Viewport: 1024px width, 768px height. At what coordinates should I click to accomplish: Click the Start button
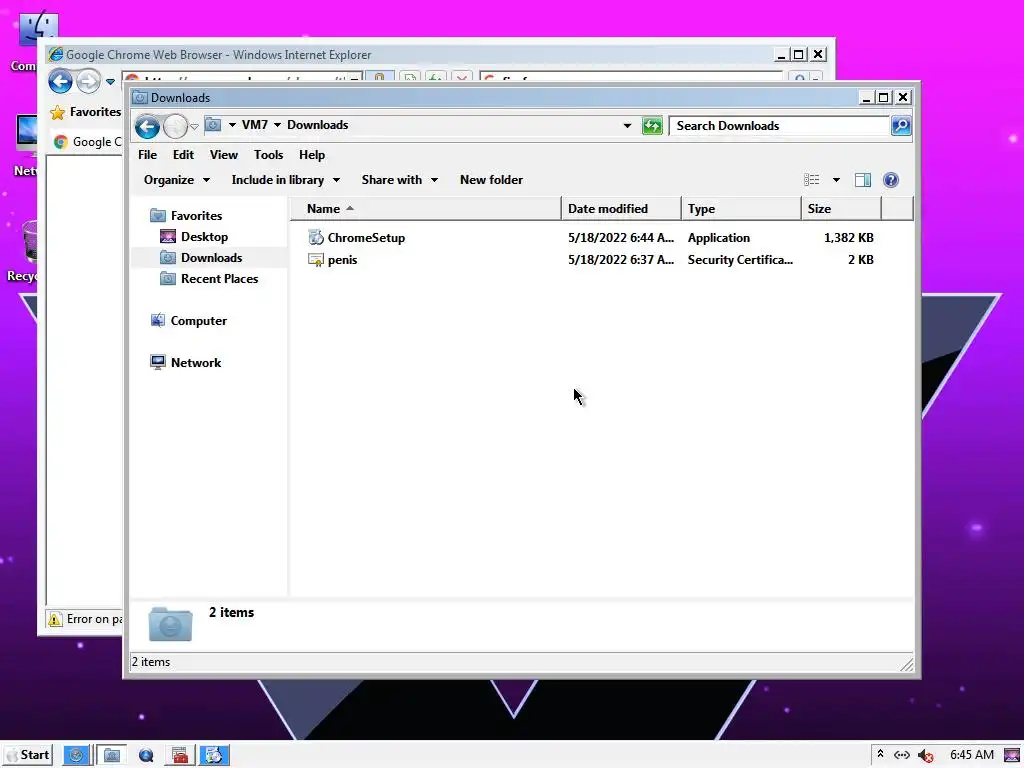click(27, 756)
